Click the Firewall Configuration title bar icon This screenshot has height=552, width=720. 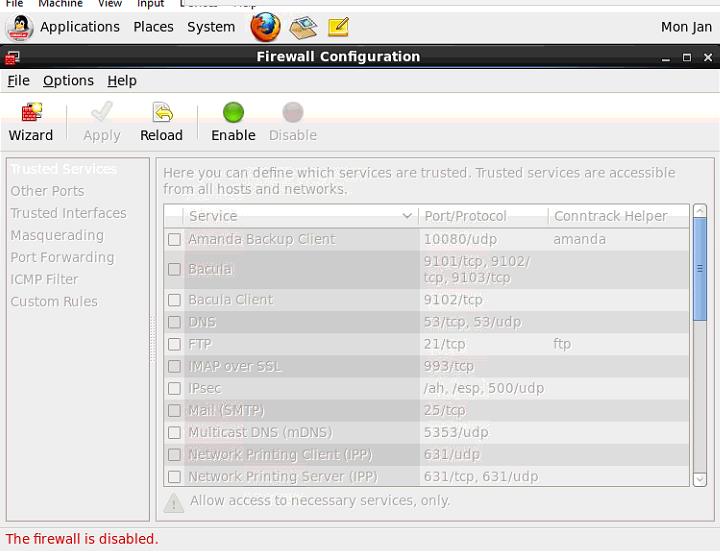coord(12,57)
